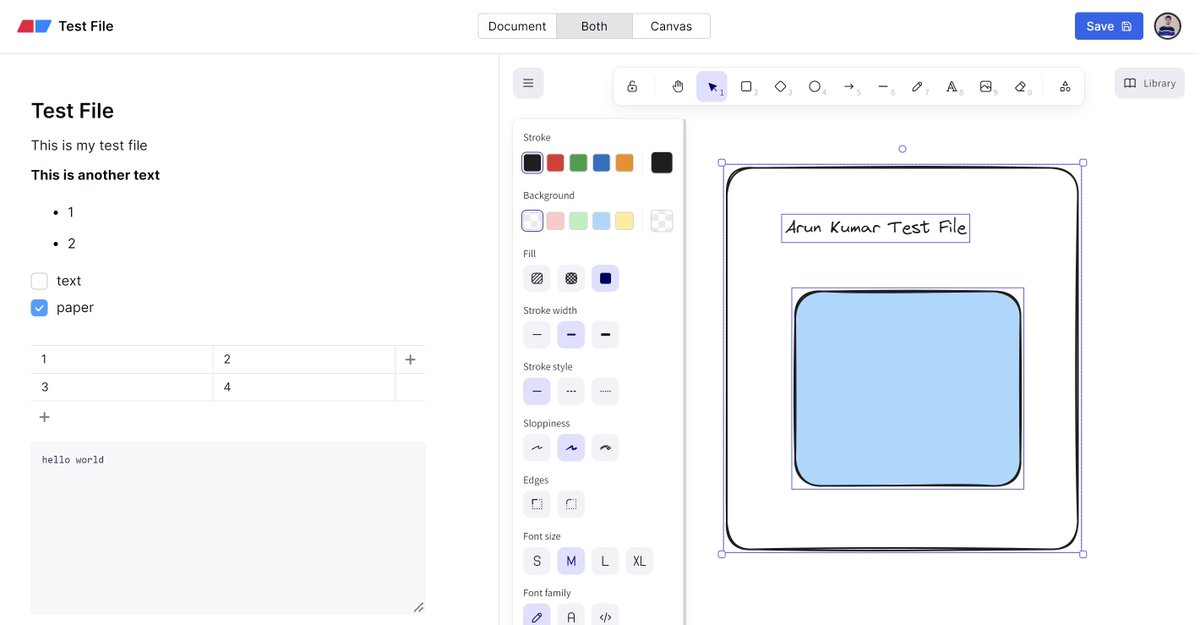Image resolution: width=1200 pixels, height=625 pixels.
Task: Select the Diamond tool
Action: (781, 87)
